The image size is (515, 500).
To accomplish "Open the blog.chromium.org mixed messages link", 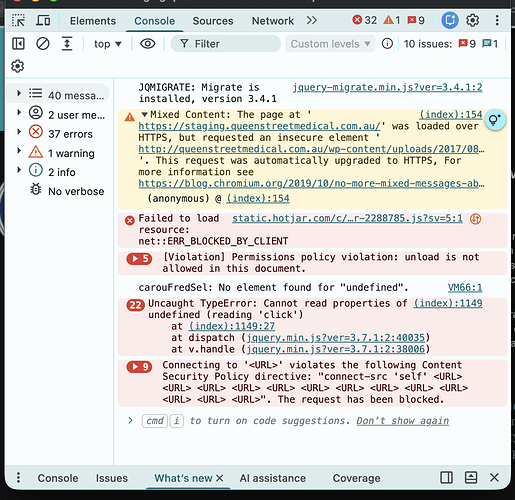I will tap(311, 183).
